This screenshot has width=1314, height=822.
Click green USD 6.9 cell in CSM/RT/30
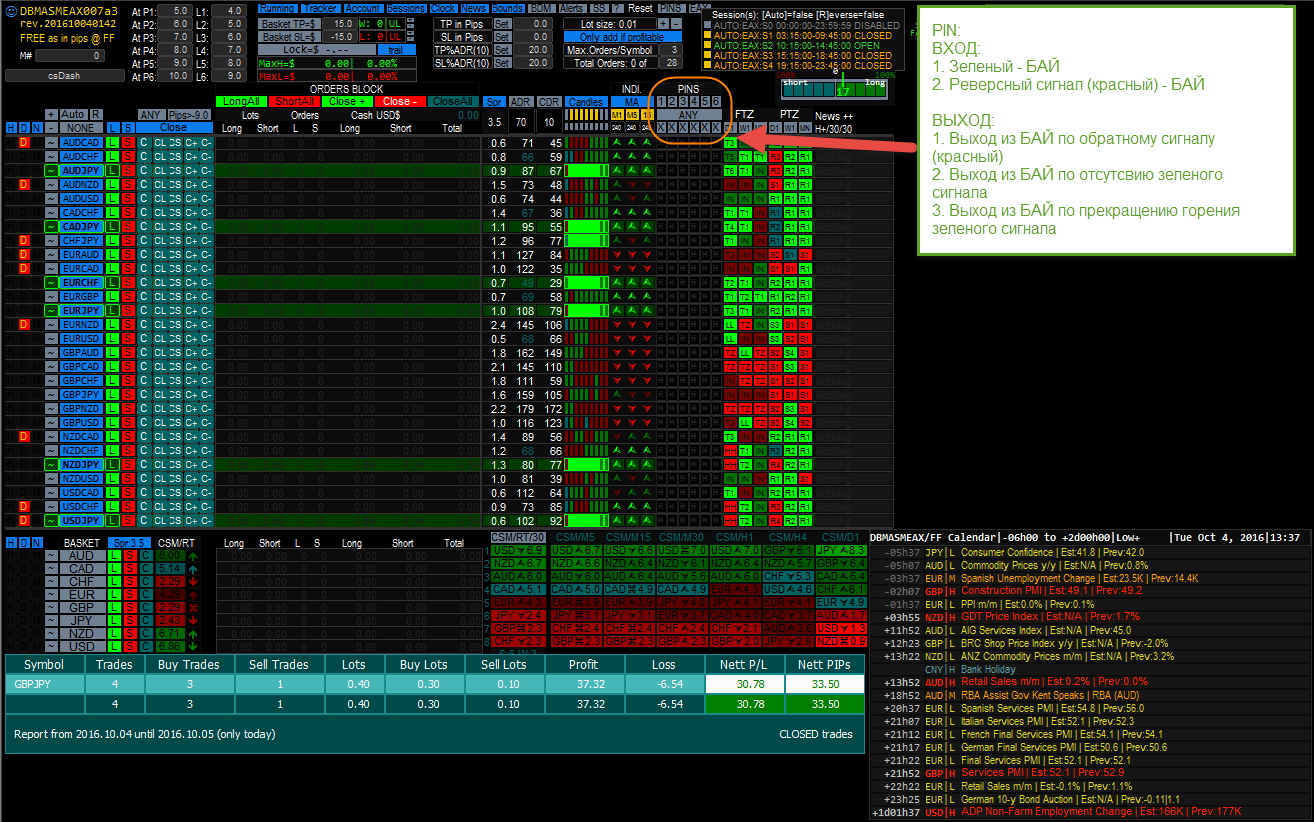coord(517,550)
